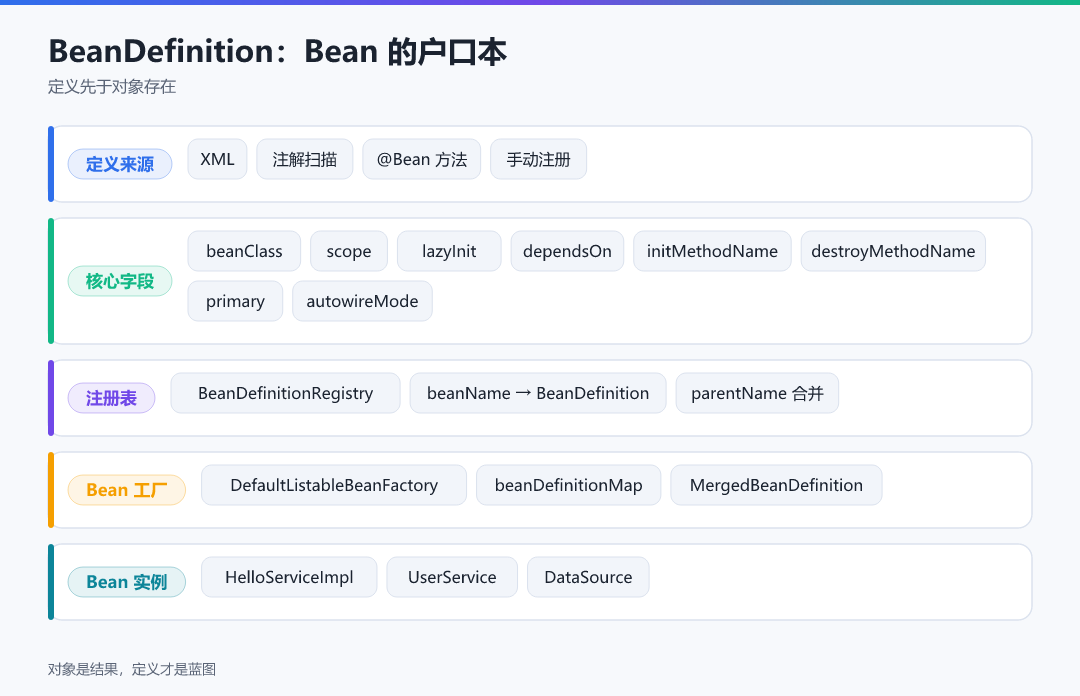Click the 定义来源 category label
The height and width of the screenshot is (696, 1080).
[120, 164]
